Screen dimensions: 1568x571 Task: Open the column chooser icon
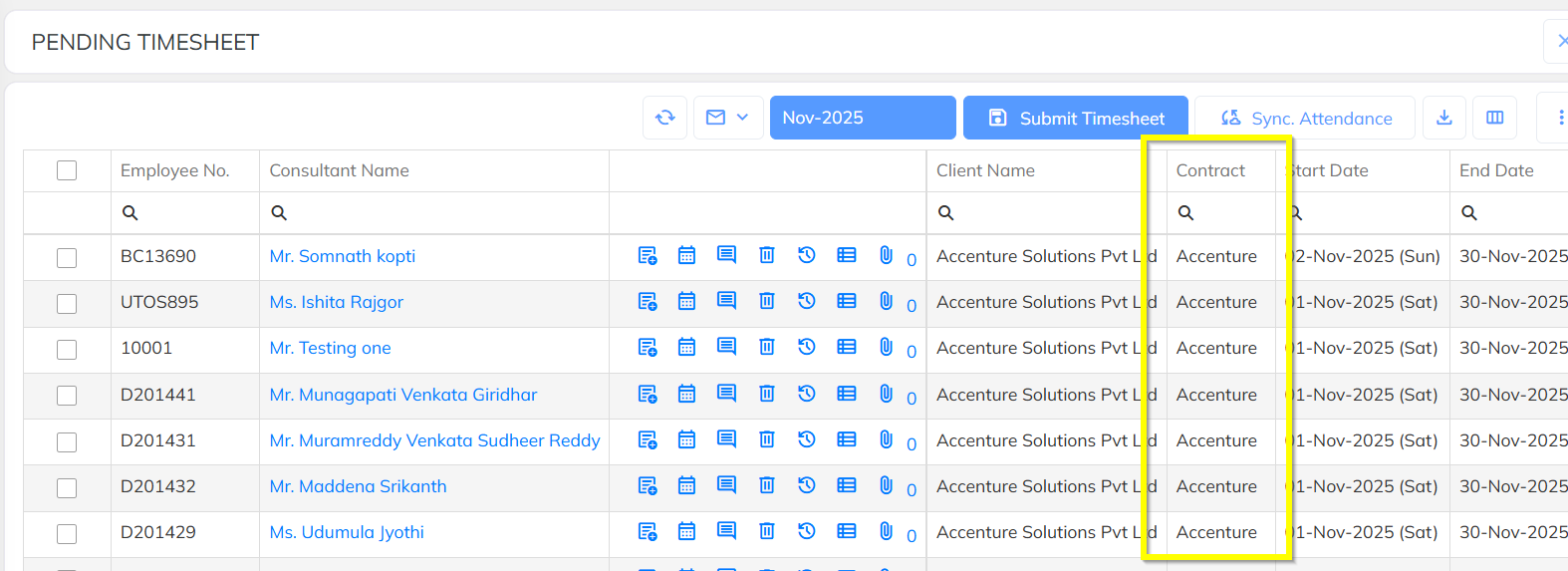coord(1495,118)
